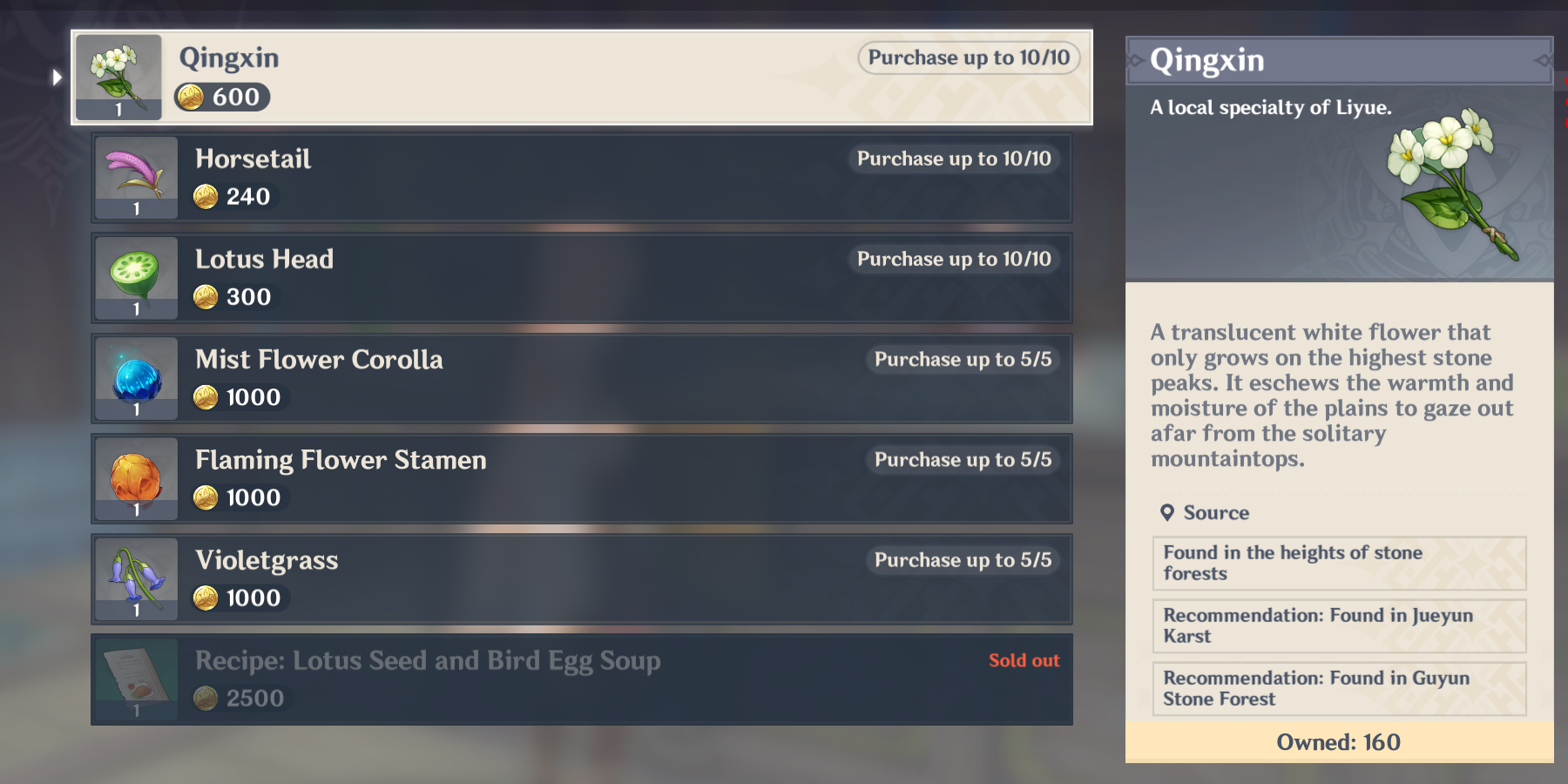Open "Found in the heights of stone forests" source
The width and height of the screenshot is (1568, 784).
click(1339, 563)
